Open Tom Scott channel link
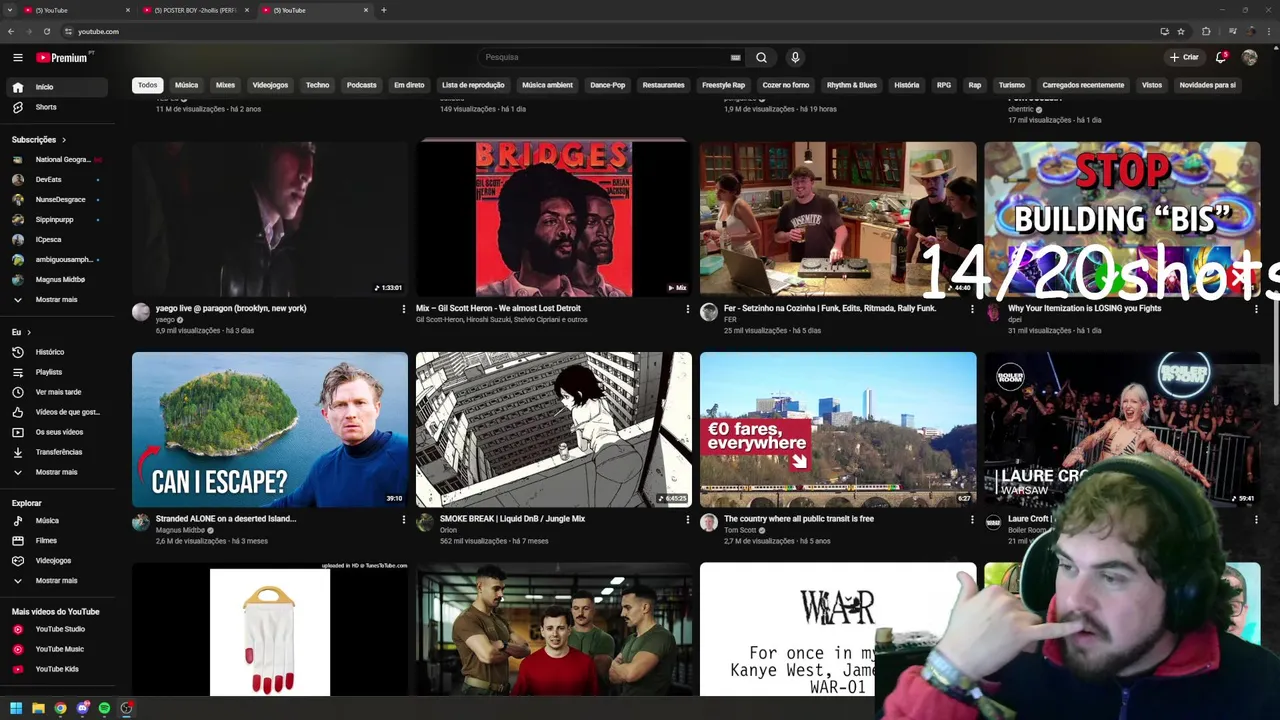 tap(740, 530)
